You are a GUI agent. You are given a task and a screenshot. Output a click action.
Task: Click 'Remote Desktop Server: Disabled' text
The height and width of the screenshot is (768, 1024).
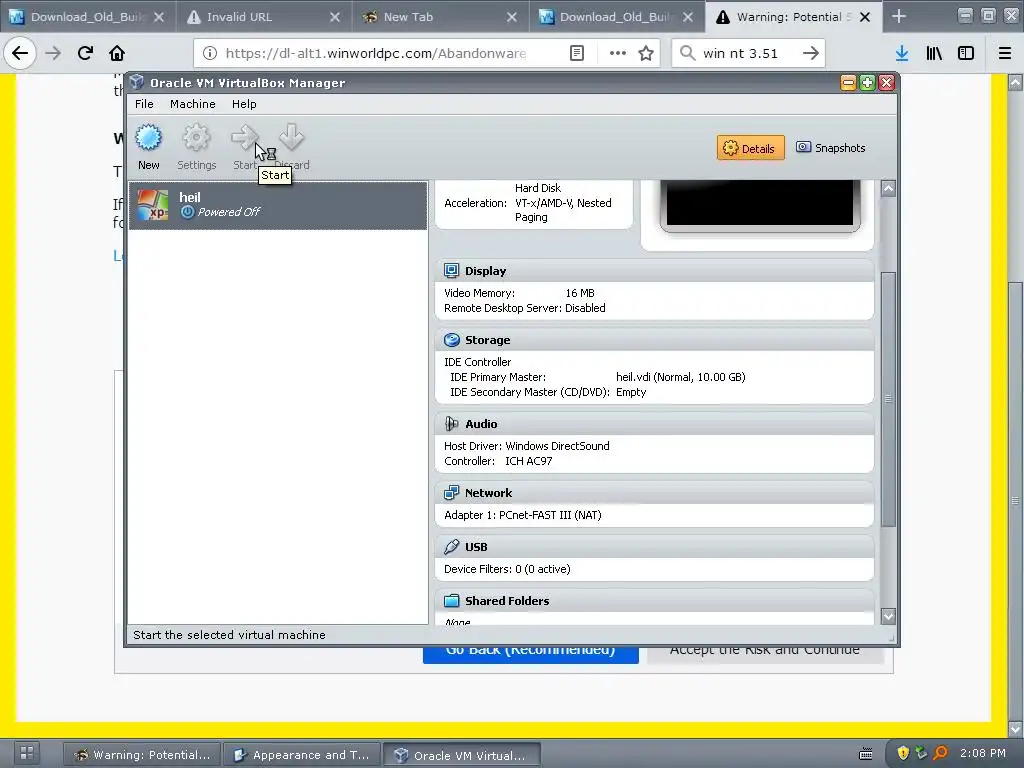tap(524, 308)
